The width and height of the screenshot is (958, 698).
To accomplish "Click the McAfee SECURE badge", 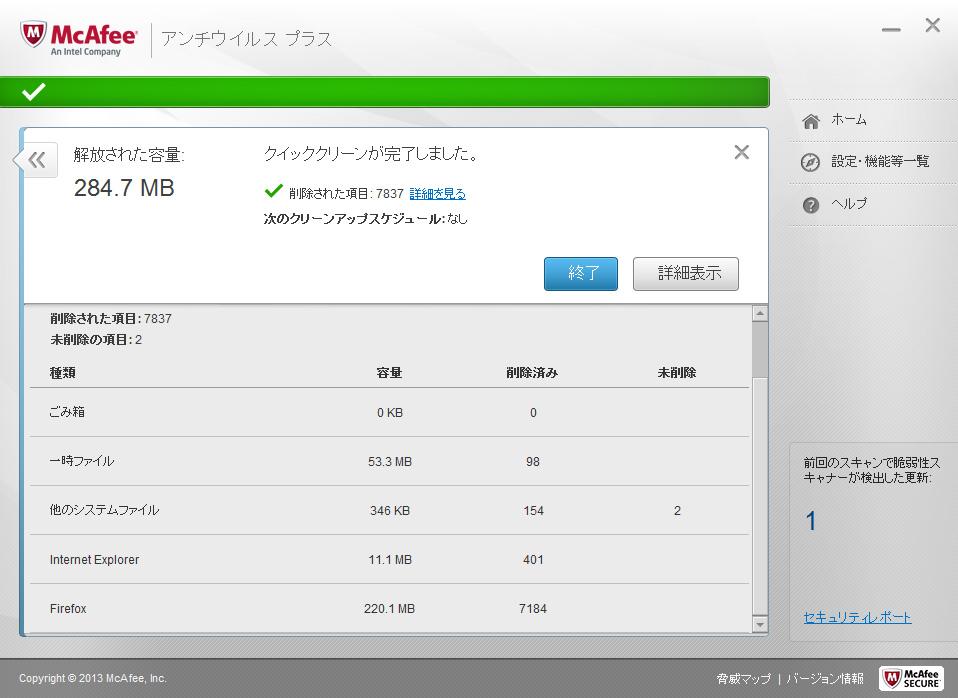I will click(910, 678).
